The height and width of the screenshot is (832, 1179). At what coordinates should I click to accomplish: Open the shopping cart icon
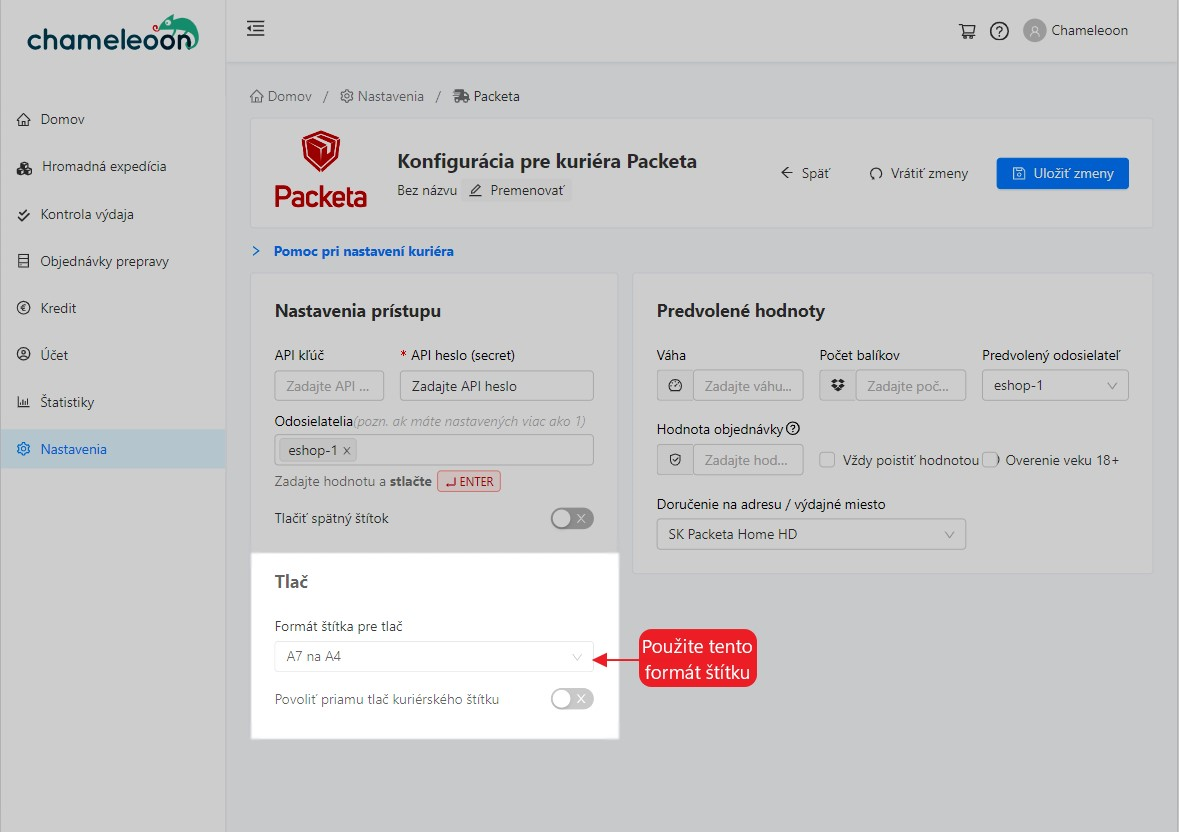pyautogui.click(x=967, y=31)
